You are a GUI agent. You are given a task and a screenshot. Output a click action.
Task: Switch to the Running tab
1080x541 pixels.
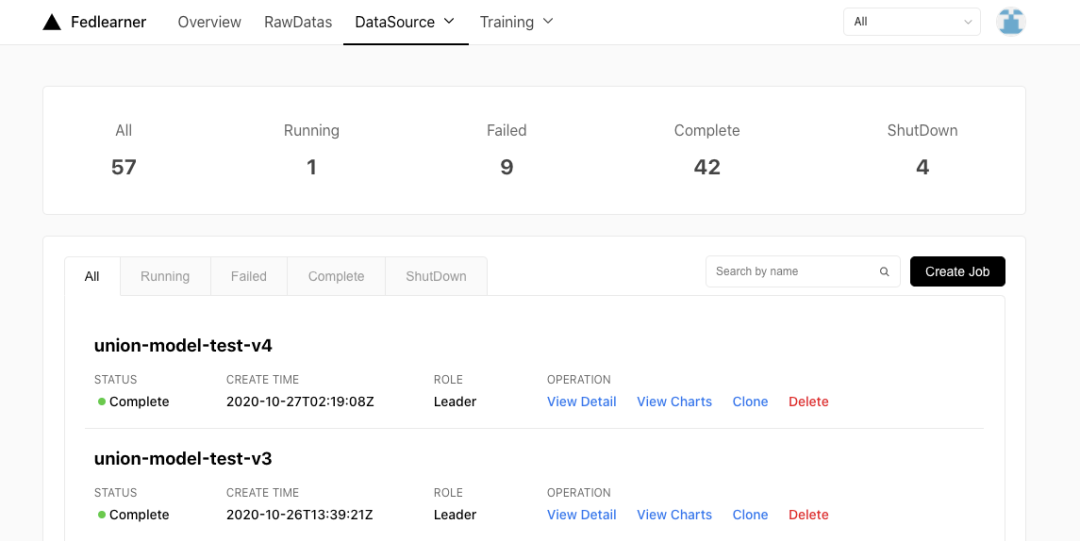click(x=165, y=277)
